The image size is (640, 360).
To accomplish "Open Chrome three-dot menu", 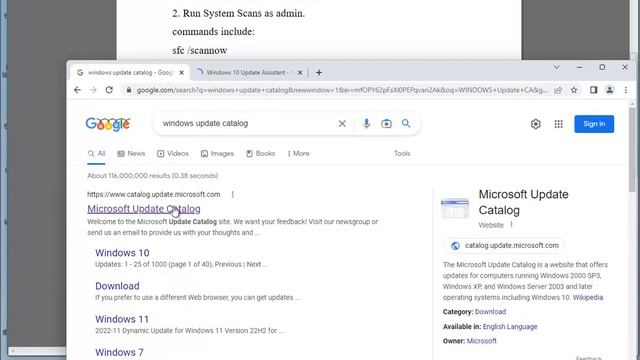I will coord(626,90).
